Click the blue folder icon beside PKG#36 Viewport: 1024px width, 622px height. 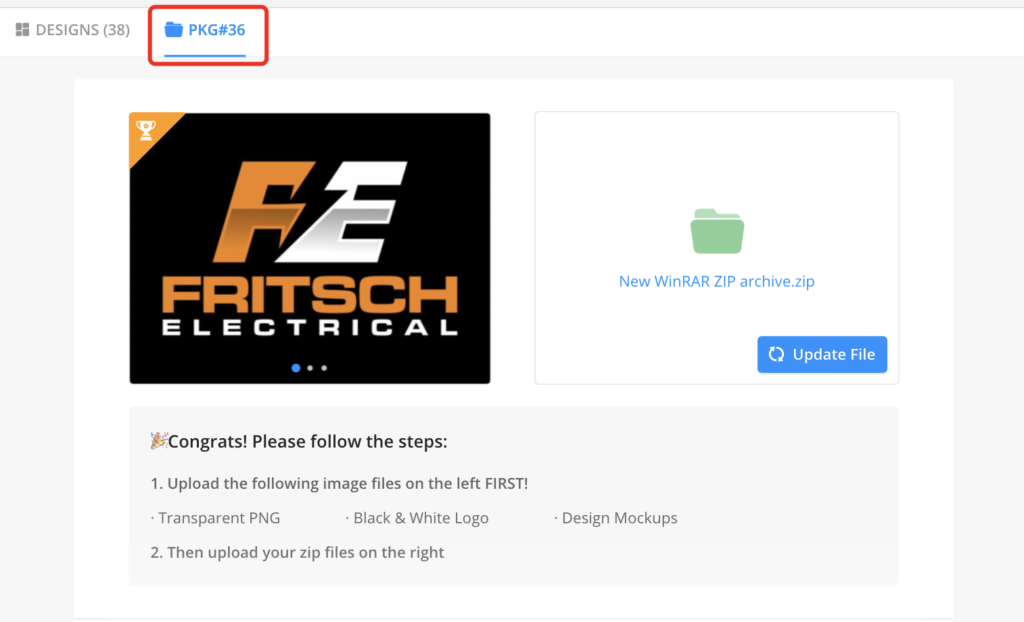[174, 30]
